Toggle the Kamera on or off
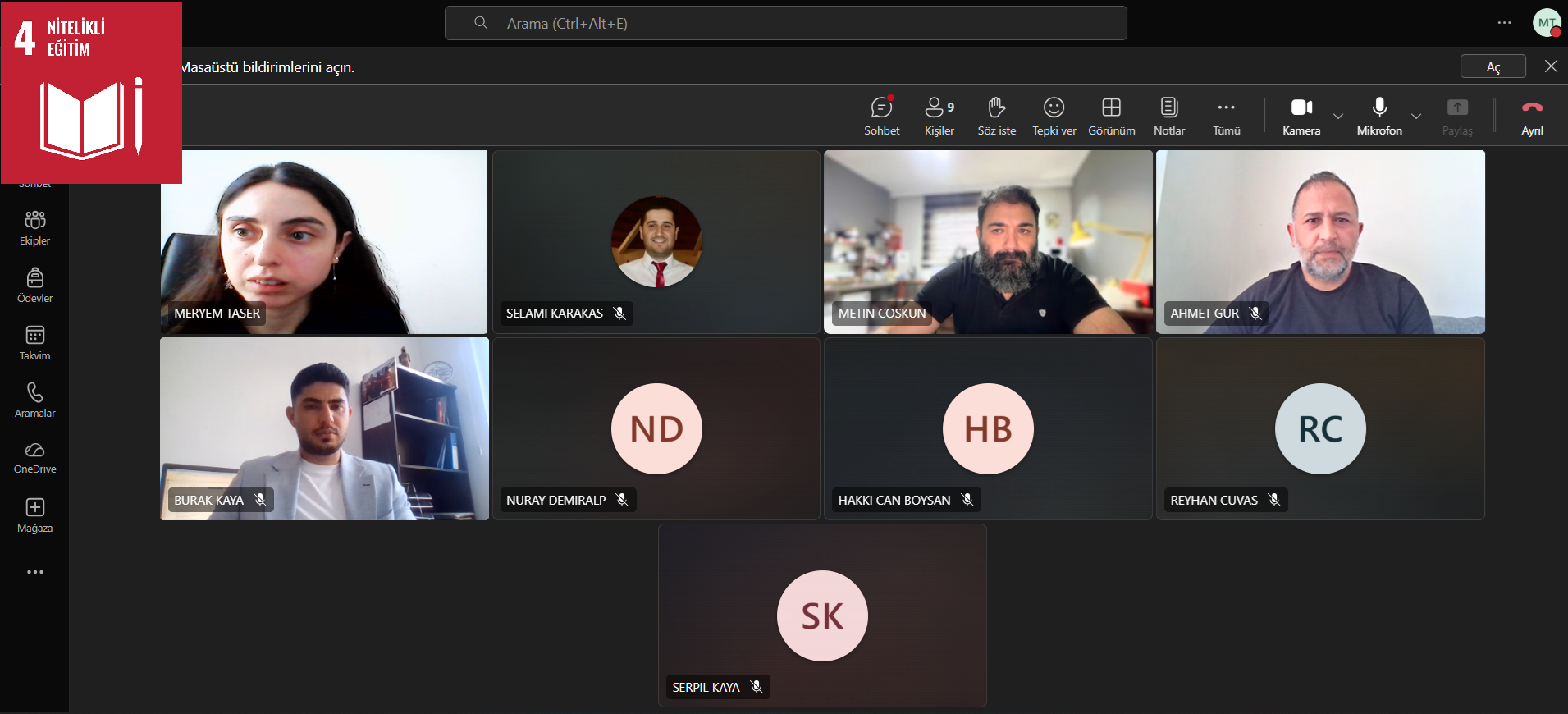The image size is (1568, 714). coord(1301,116)
